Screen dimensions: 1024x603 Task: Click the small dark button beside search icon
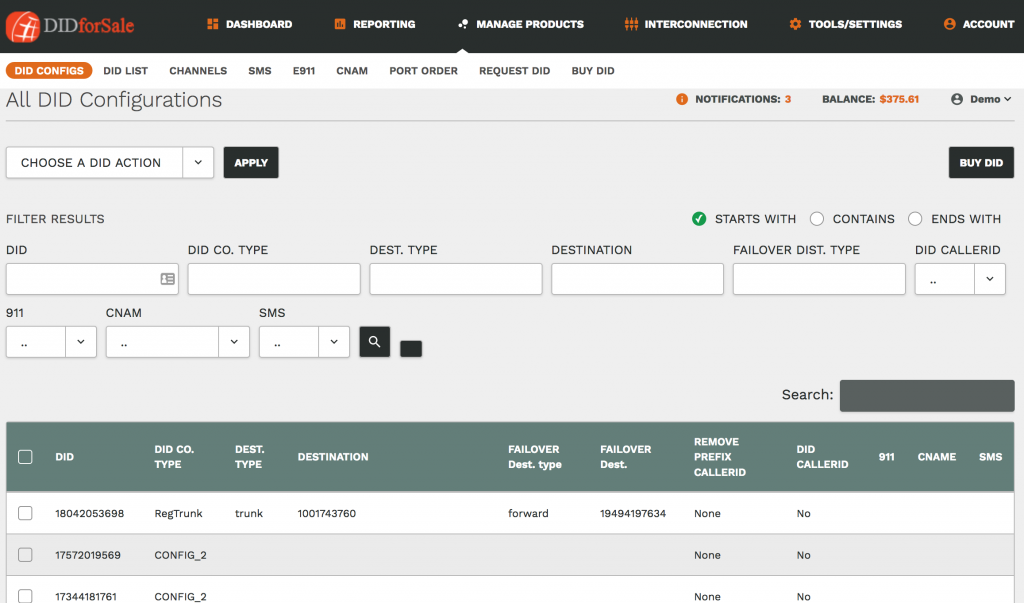411,349
